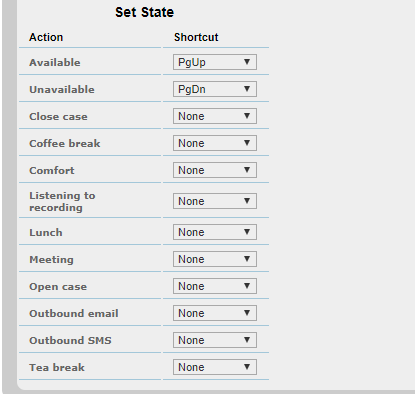Open the Meeting shortcut dropdown
The height and width of the screenshot is (394, 415).
[x=215, y=259]
